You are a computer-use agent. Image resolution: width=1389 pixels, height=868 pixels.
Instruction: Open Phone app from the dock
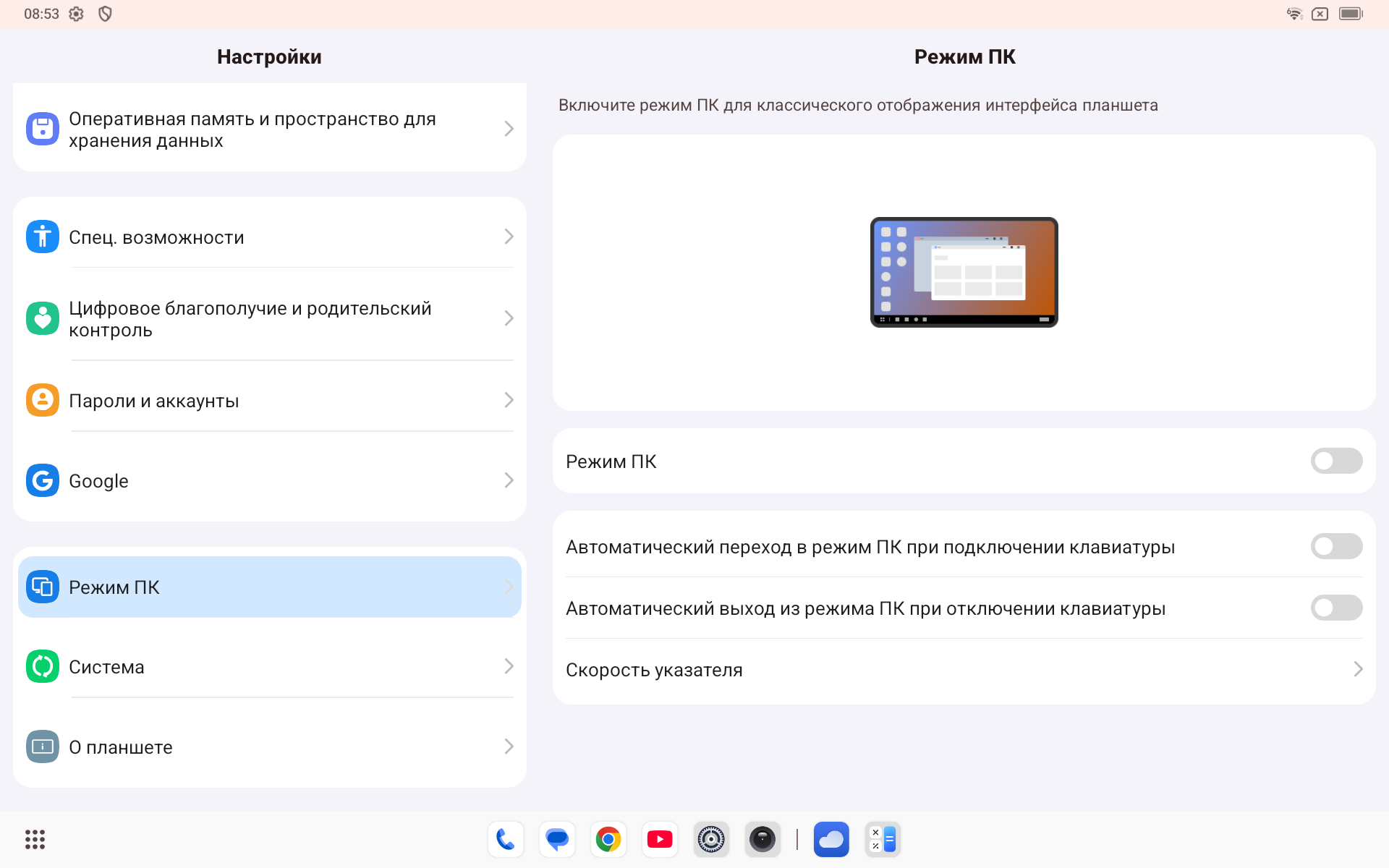pos(505,839)
